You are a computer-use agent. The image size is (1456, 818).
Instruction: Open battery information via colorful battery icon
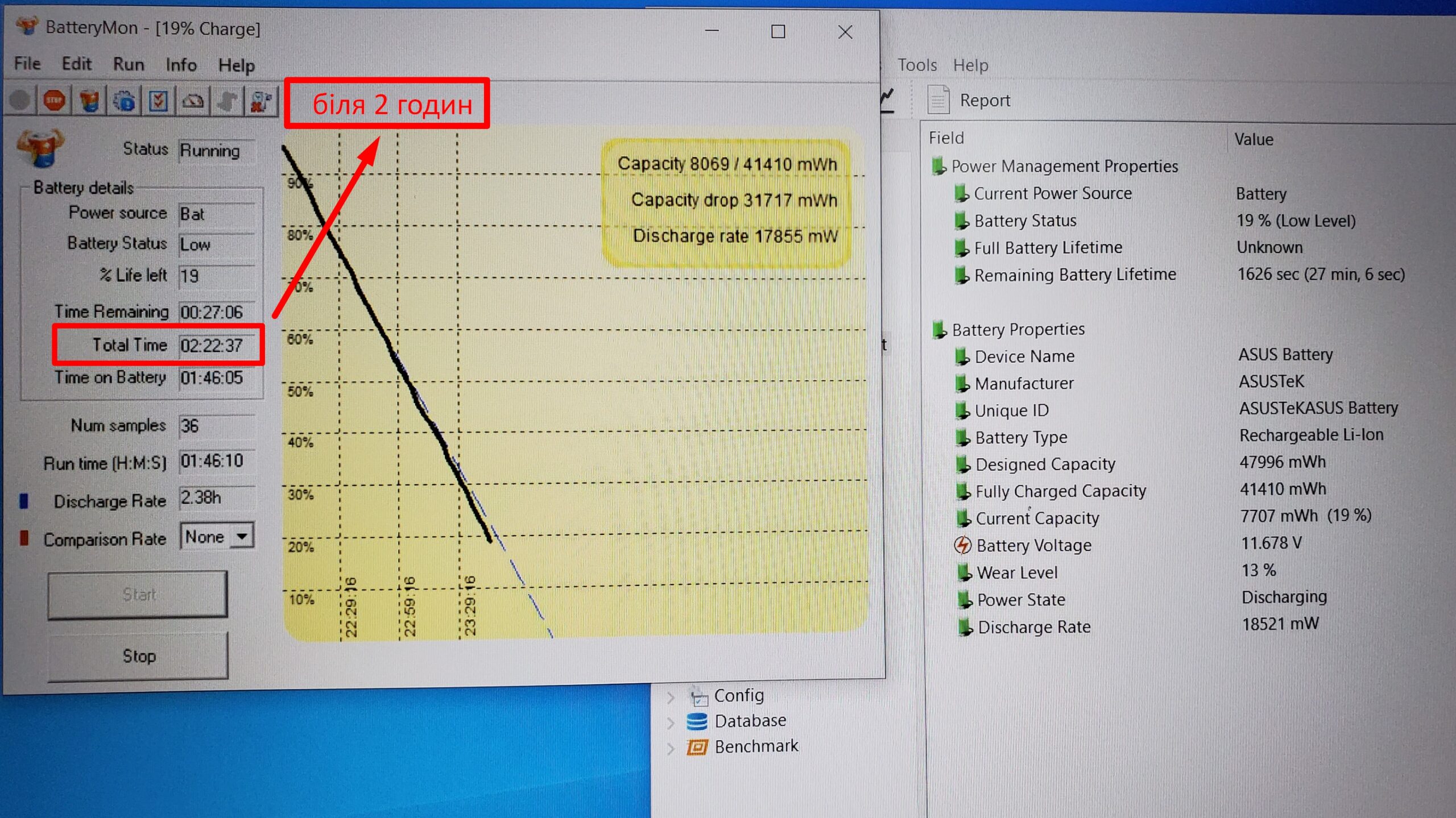pyautogui.click(x=89, y=101)
